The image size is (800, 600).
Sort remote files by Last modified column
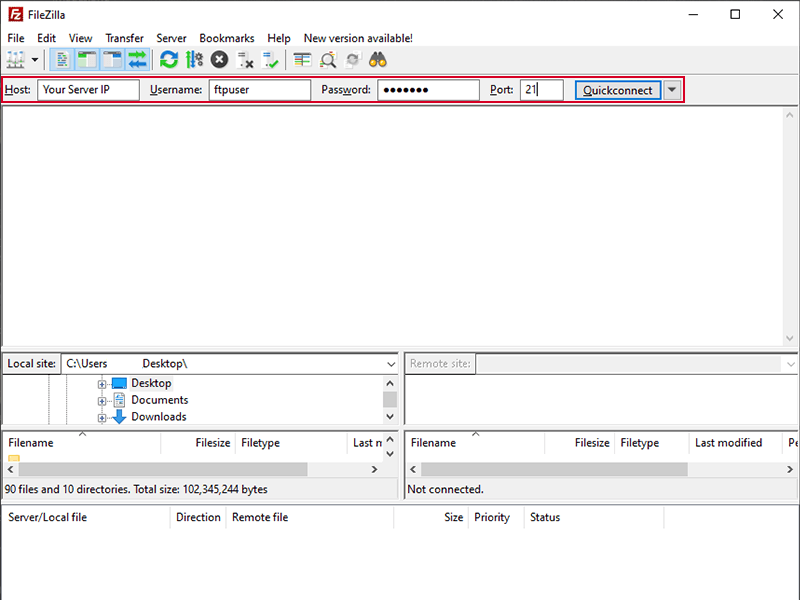(735, 443)
